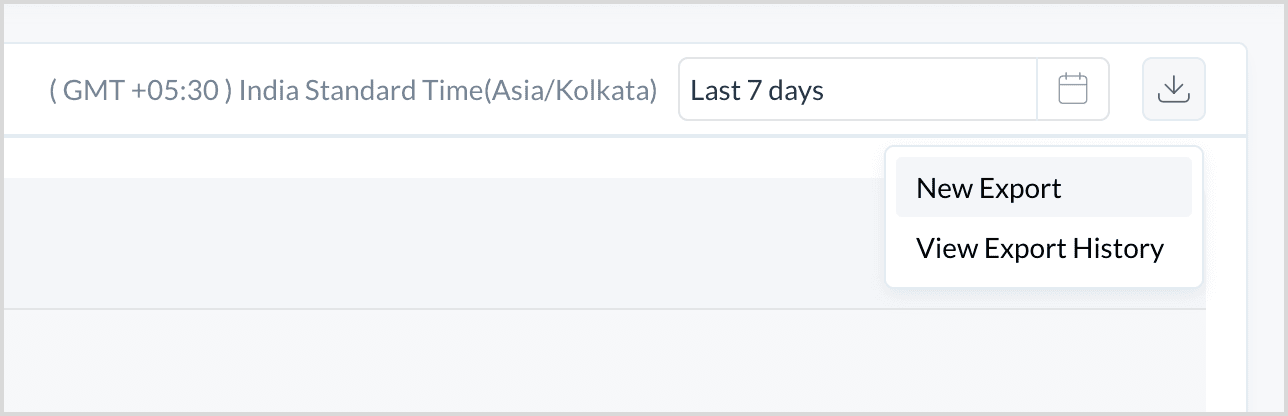Click the export download icon button

[1173, 90]
